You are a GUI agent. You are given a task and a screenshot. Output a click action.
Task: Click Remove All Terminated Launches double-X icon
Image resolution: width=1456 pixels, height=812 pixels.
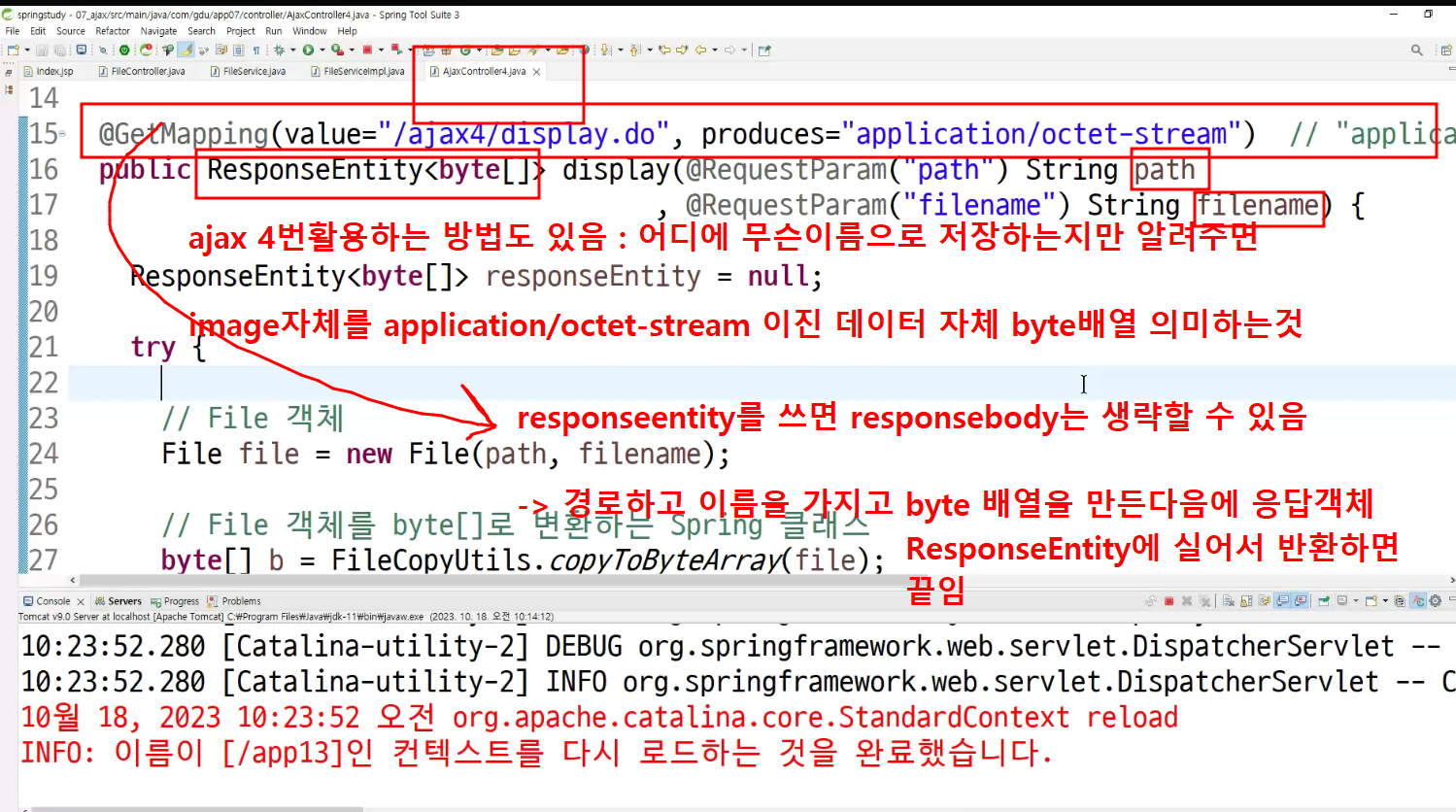[x=1204, y=601]
